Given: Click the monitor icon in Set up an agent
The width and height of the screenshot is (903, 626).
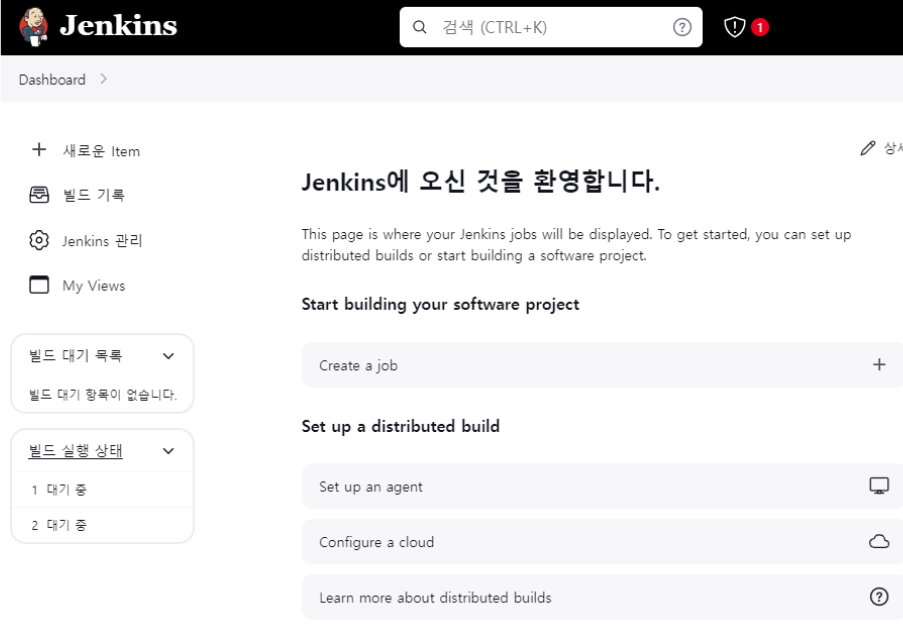Looking at the screenshot, I should tap(879, 486).
